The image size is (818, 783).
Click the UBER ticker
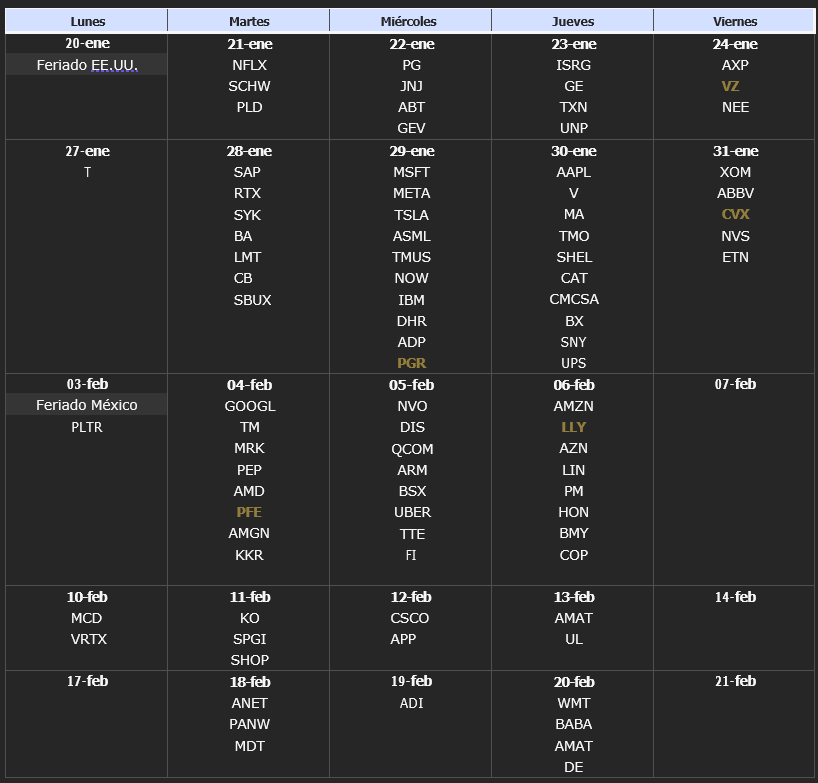(x=412, y=512)
